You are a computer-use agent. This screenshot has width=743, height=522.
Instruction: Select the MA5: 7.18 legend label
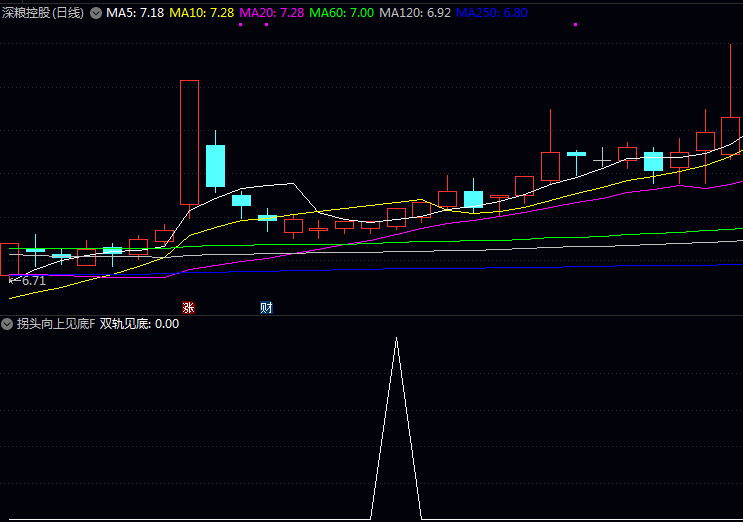pos(135,13)
